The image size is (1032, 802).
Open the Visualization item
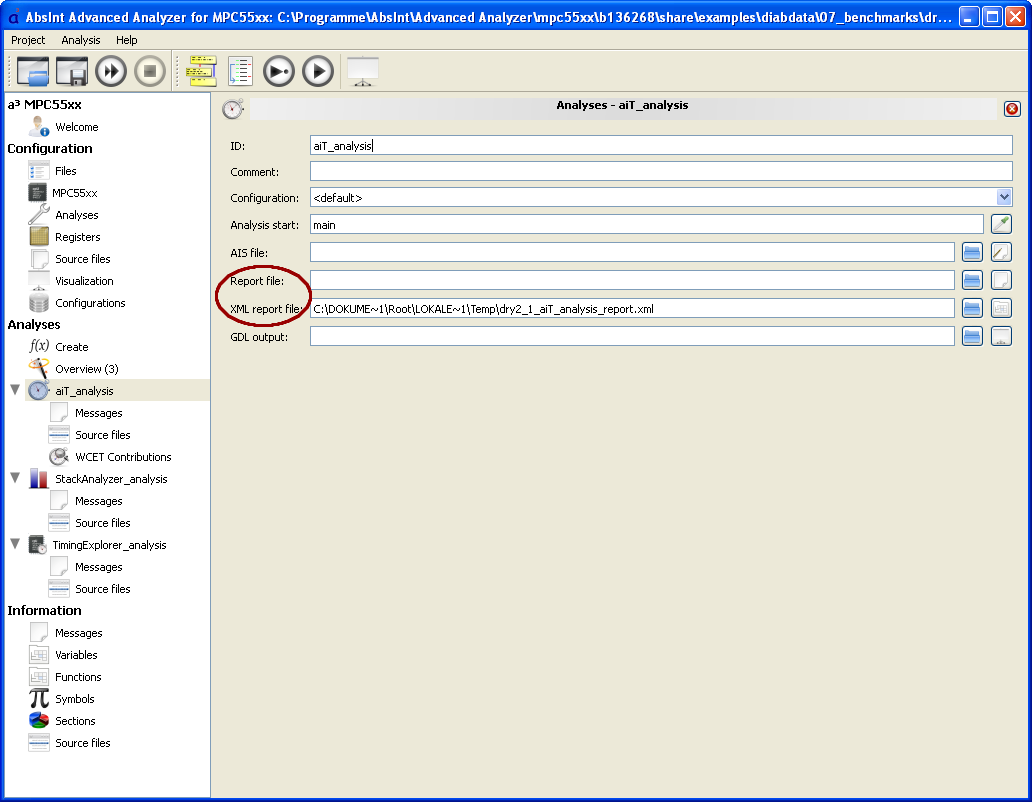pyautogui.click(x=71, y=280)
